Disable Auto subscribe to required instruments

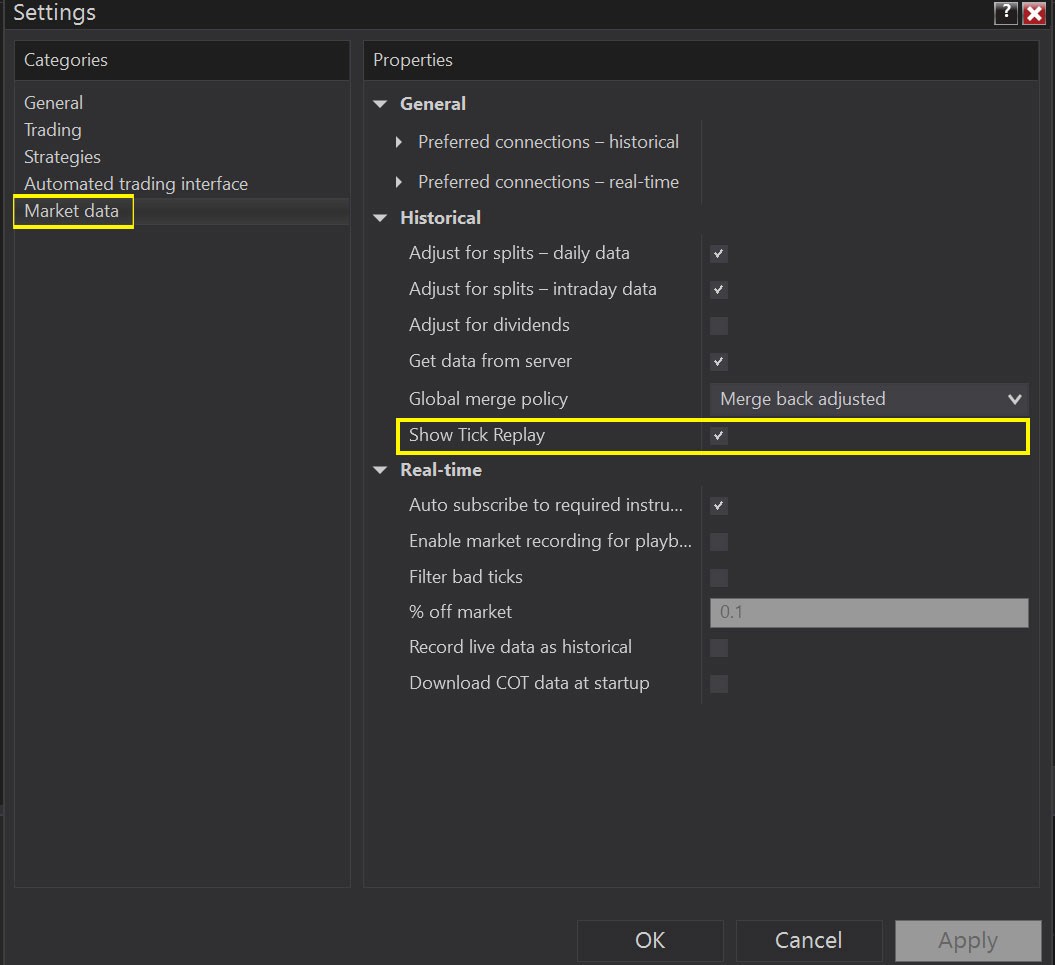point(718,505)
